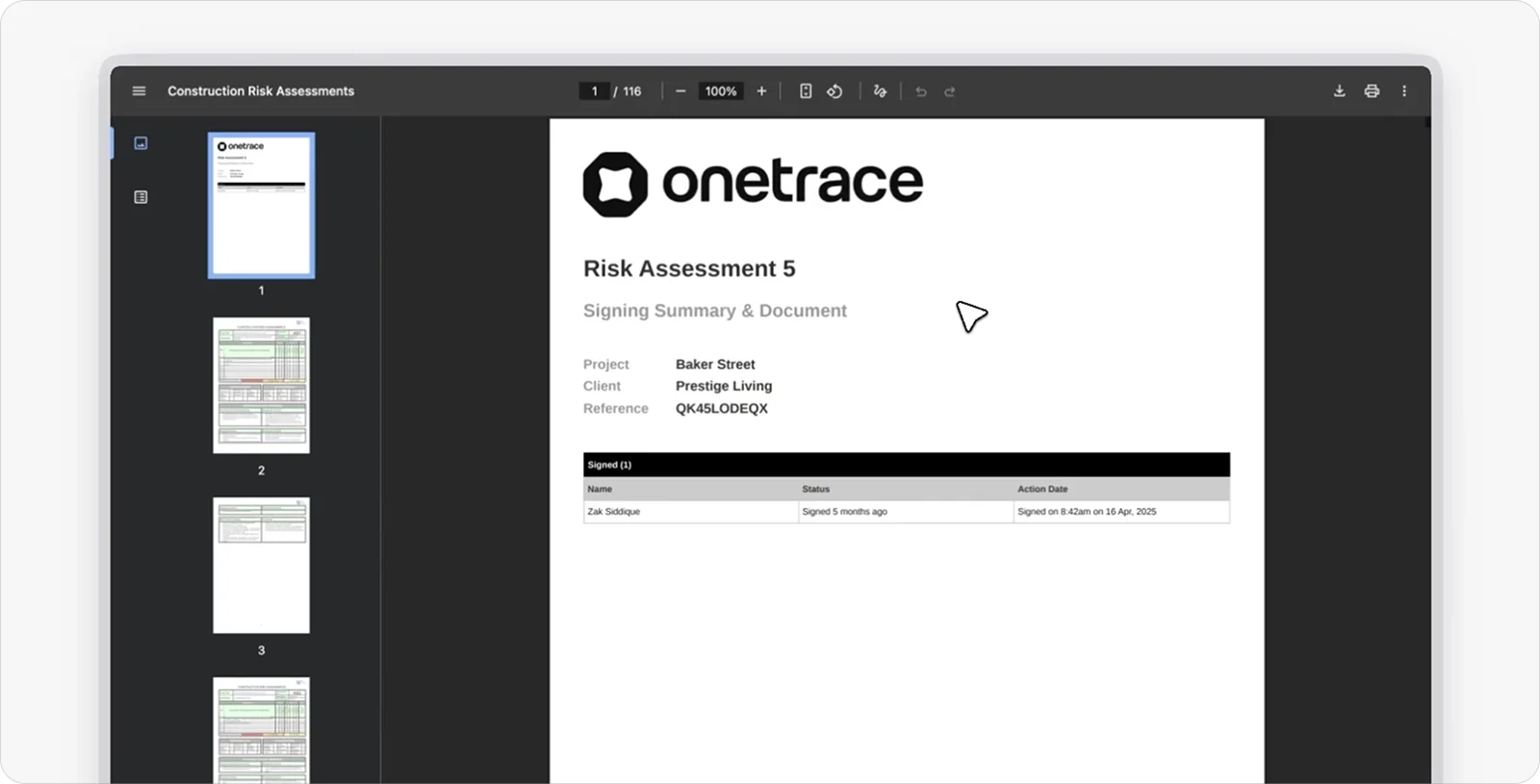Select page 2 thumbnail
This screenshot has width=1540, height=784.
pos(261,385)
